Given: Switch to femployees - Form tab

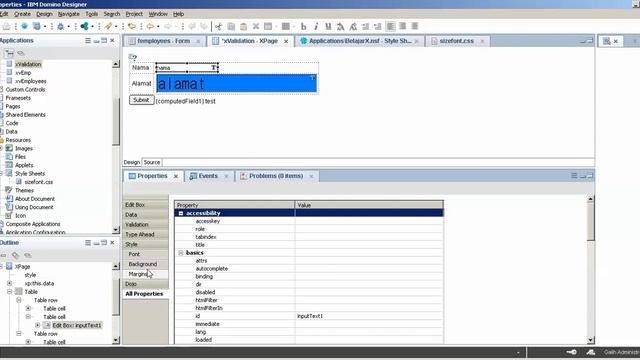Looking at the screenshot, I should 164,41.
